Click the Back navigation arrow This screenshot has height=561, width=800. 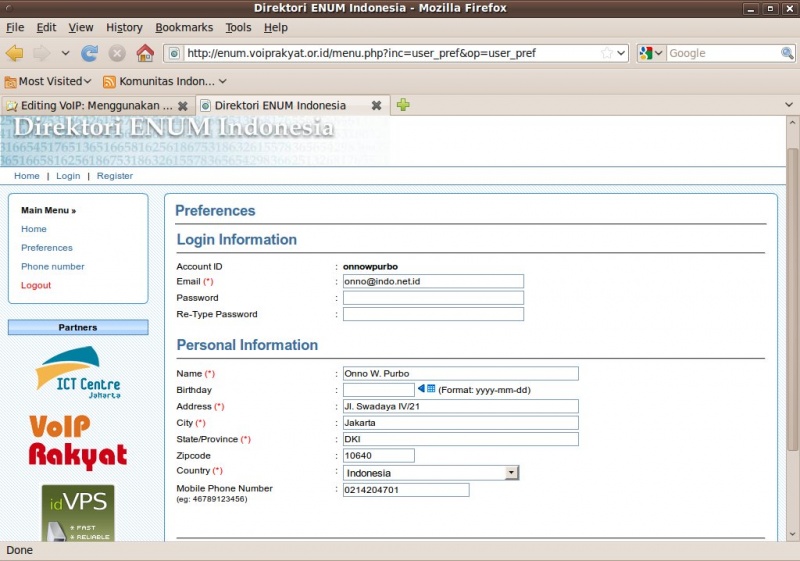[14, 53]
